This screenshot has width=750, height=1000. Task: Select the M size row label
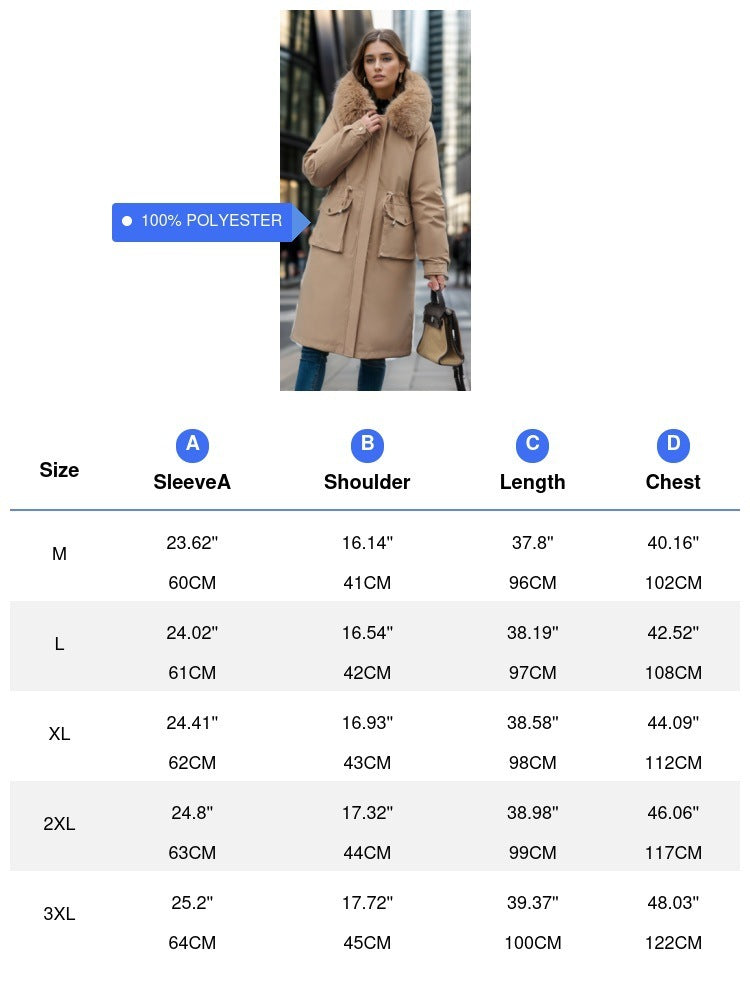pyautogui.click(x=59, y=554)
